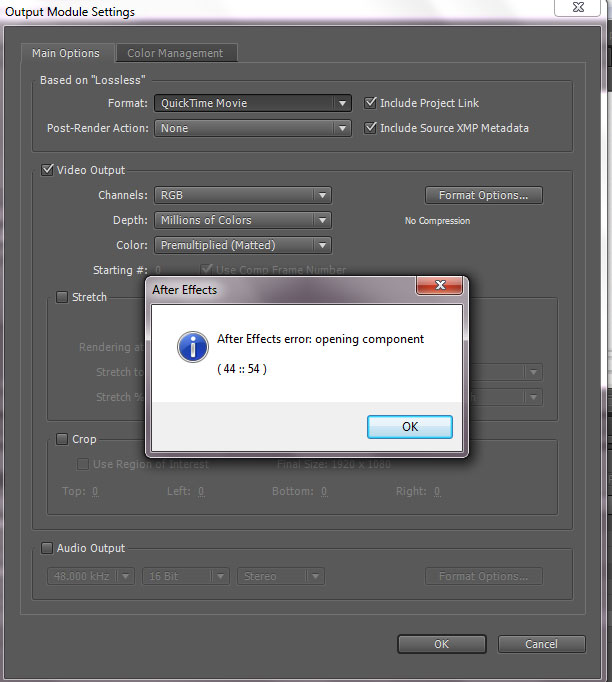Dismiss the After Effects error with OK
The image size is (612, 682).
pyautogui.click(x=410, y=427)
